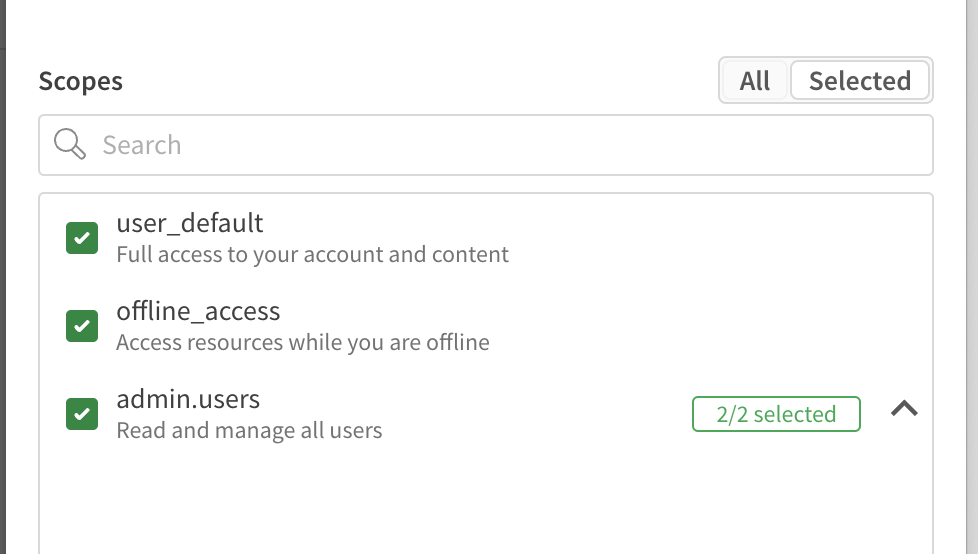Click 'Read and manage all users' description
Viewport: 978px width, 554px height.
click(x=249, y=431)
